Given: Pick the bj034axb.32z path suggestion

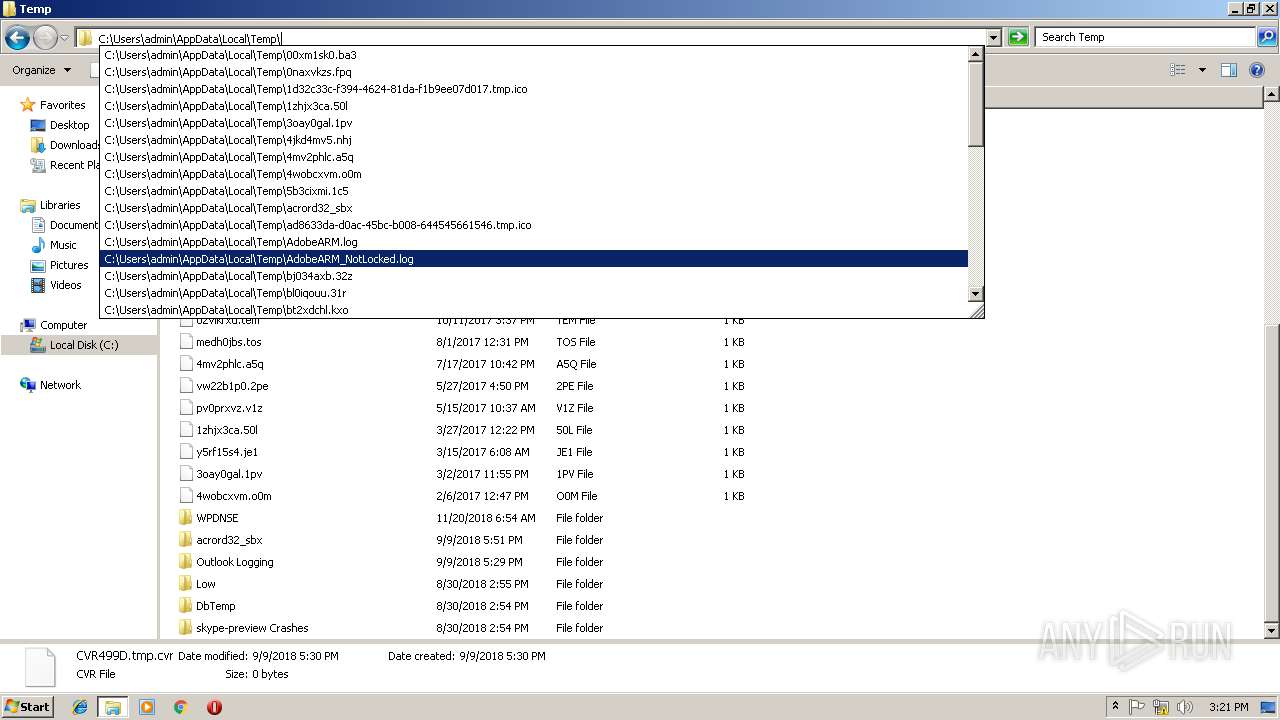Looking at the screenshot, I should 534,276.
